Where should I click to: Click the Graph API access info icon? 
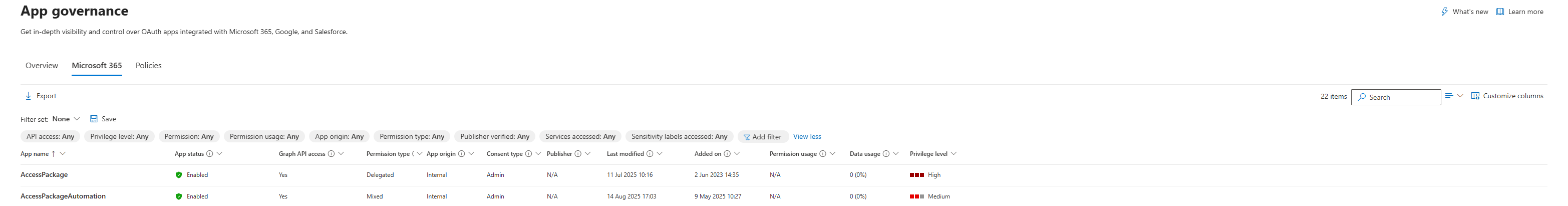pos(331,153)
